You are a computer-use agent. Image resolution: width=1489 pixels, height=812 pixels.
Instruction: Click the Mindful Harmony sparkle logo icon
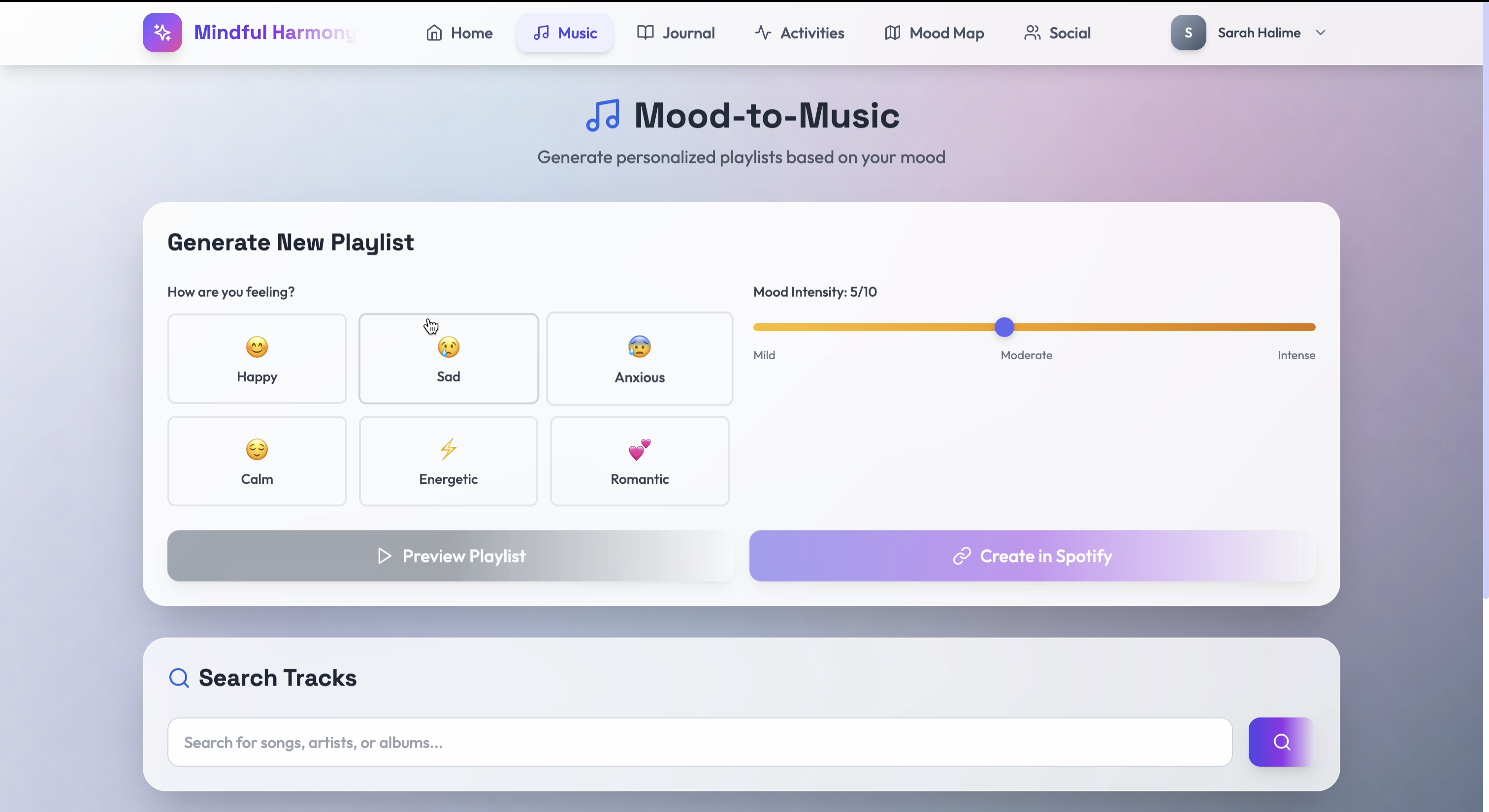(162, 32)
